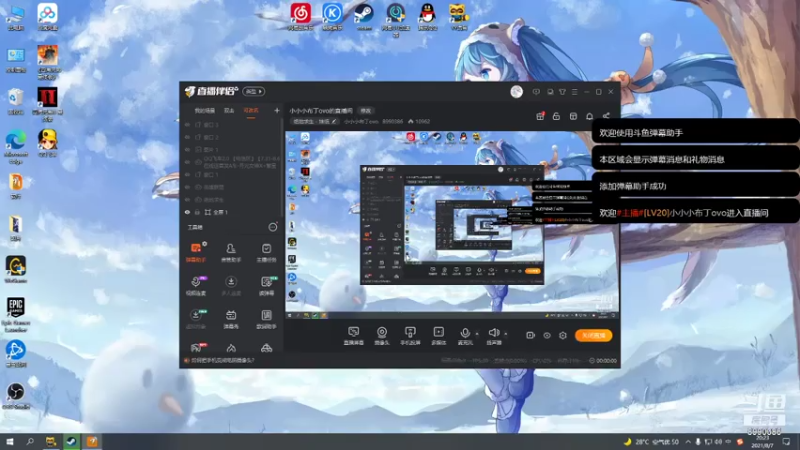The image size is (800, 450).
Task: Toggle visibility of 图片 1 source
Action: (x=187, y=149)
